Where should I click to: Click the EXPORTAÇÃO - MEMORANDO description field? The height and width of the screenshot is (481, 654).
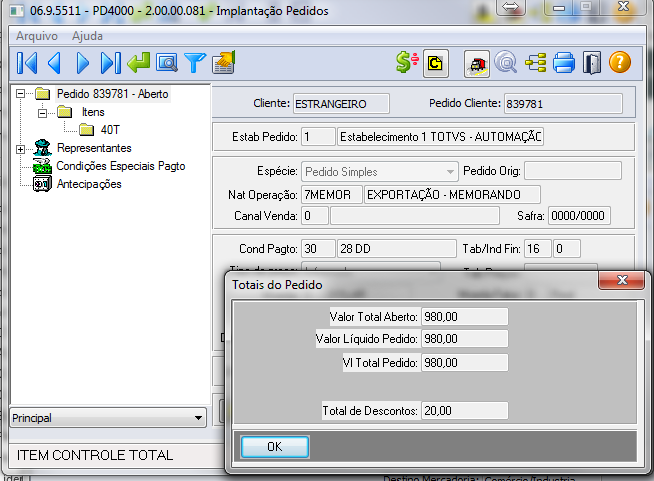[452, 195]
